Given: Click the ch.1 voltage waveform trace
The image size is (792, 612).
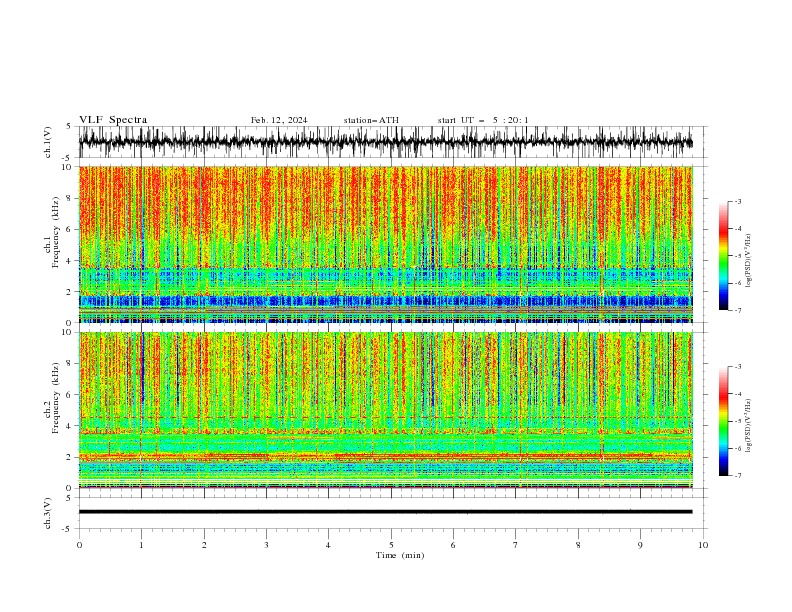Looking at the screenshot, I should (x=385, y=143).
